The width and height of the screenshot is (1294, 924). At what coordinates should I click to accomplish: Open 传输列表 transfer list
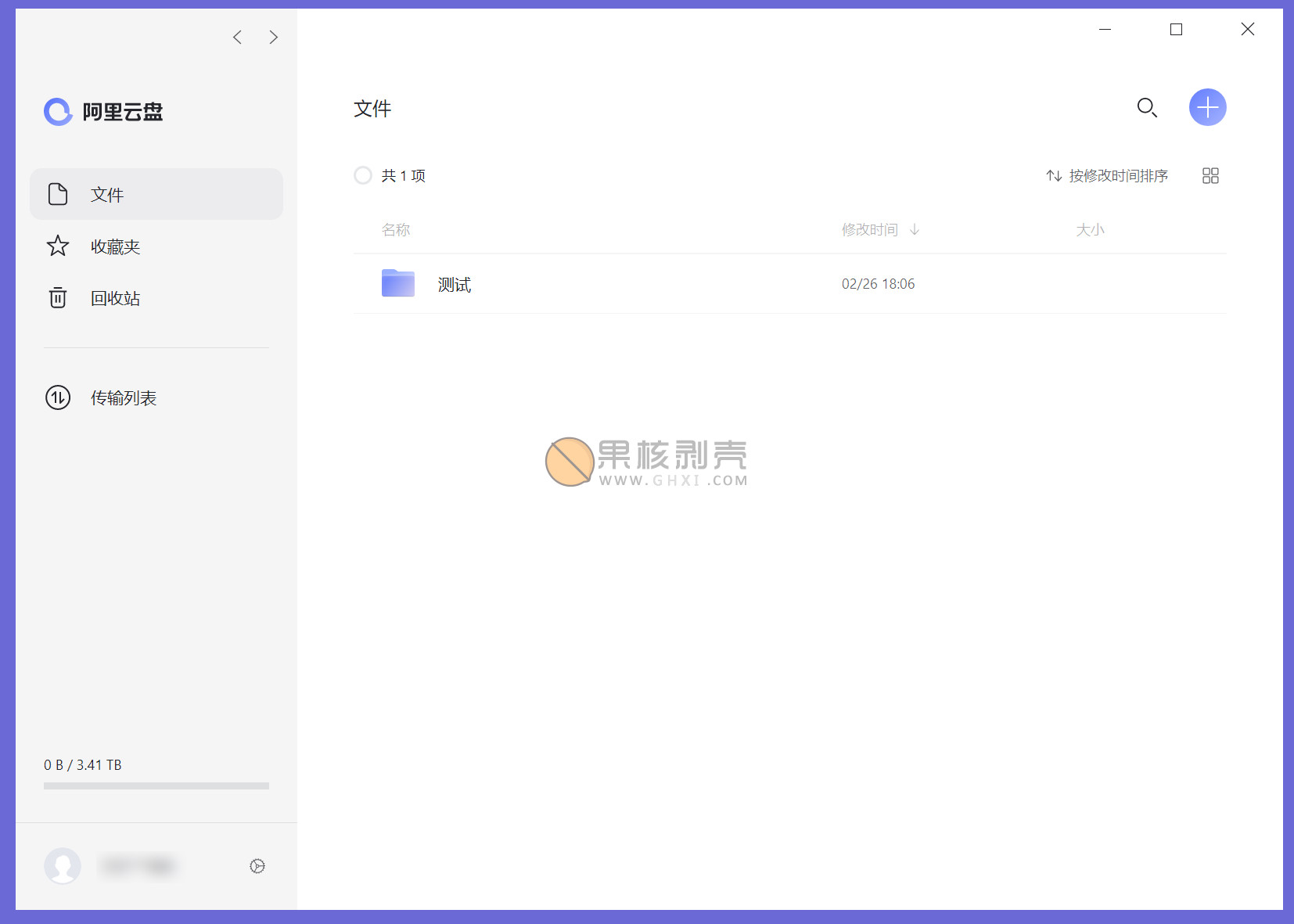point(123,397)
